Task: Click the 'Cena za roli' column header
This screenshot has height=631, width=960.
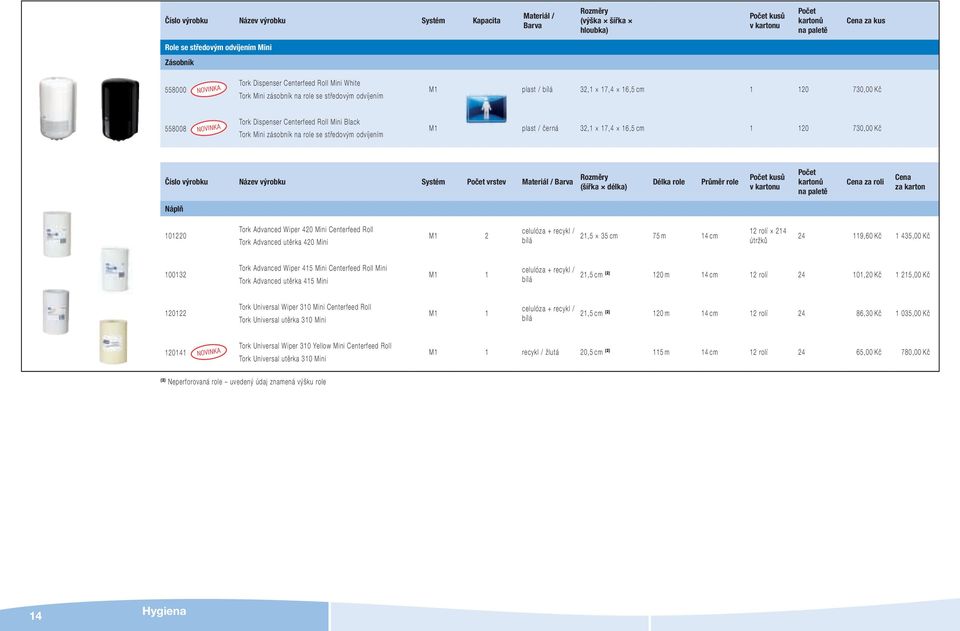Action: 865,182
